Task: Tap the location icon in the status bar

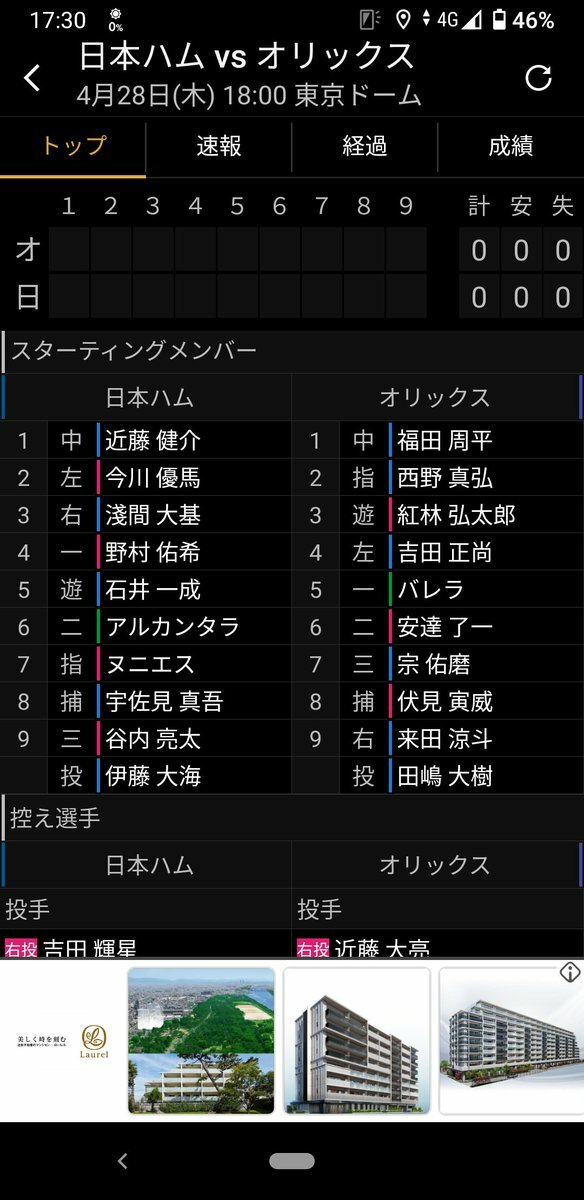Action: point(403,20)
